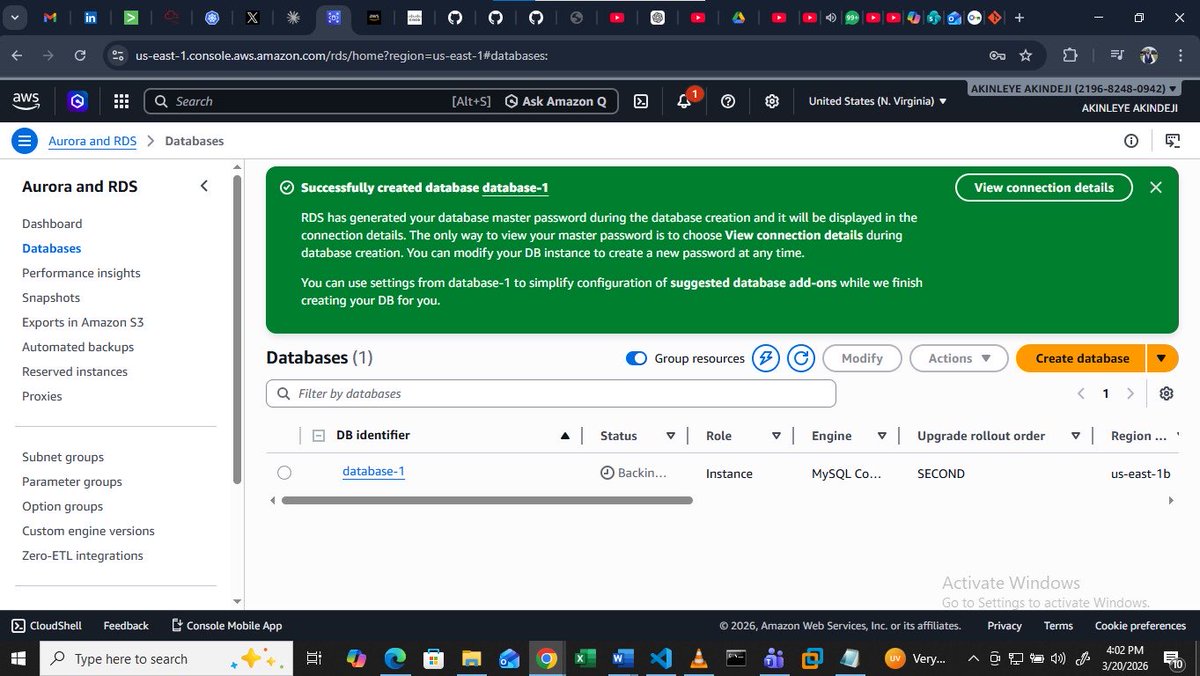The width and height of the screenshot is (1200, 676).
Task: Click the Create database button
Action: pyautogui.click(x=1082, y=358)
